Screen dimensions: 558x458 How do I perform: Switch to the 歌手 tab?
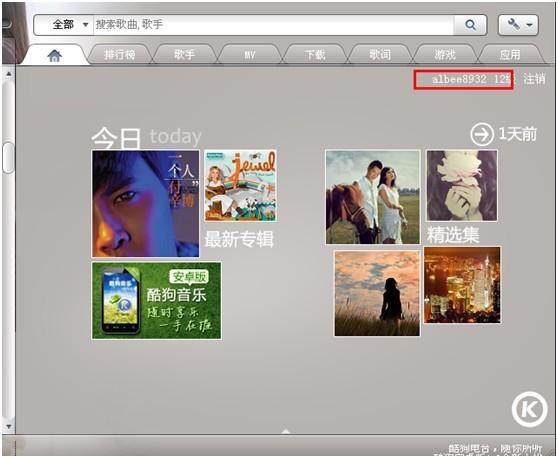(x=184, y=55)
